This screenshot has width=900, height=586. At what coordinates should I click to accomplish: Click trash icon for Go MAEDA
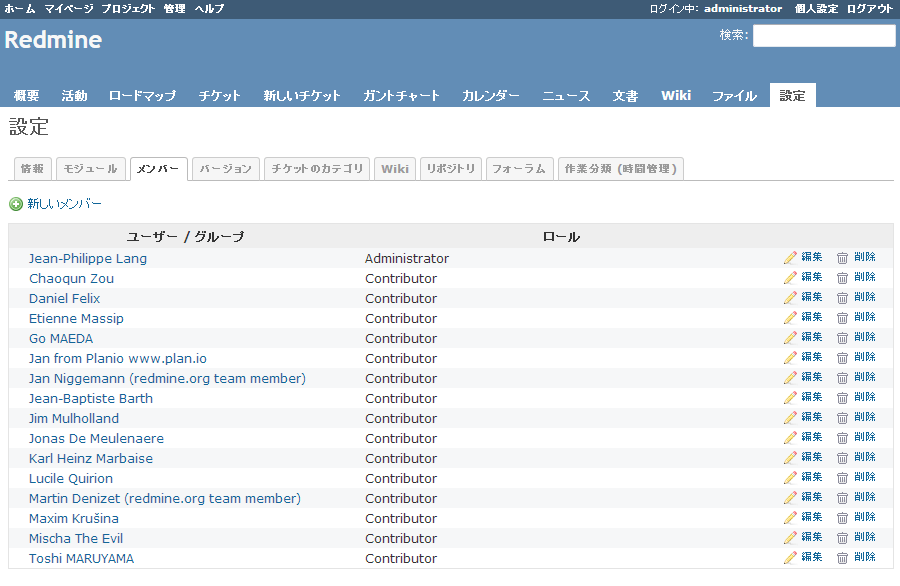pos(842,337)
